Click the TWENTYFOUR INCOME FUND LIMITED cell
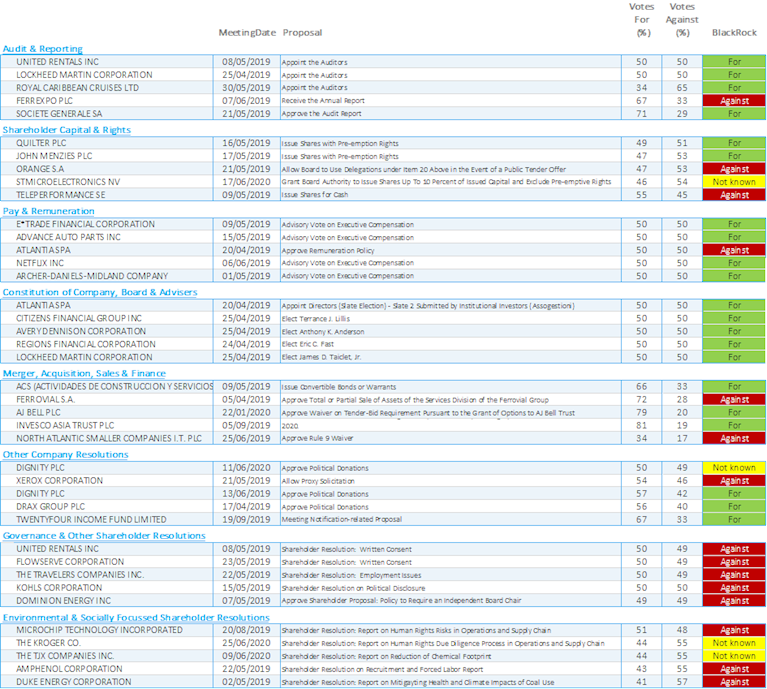 pos(107,519)
